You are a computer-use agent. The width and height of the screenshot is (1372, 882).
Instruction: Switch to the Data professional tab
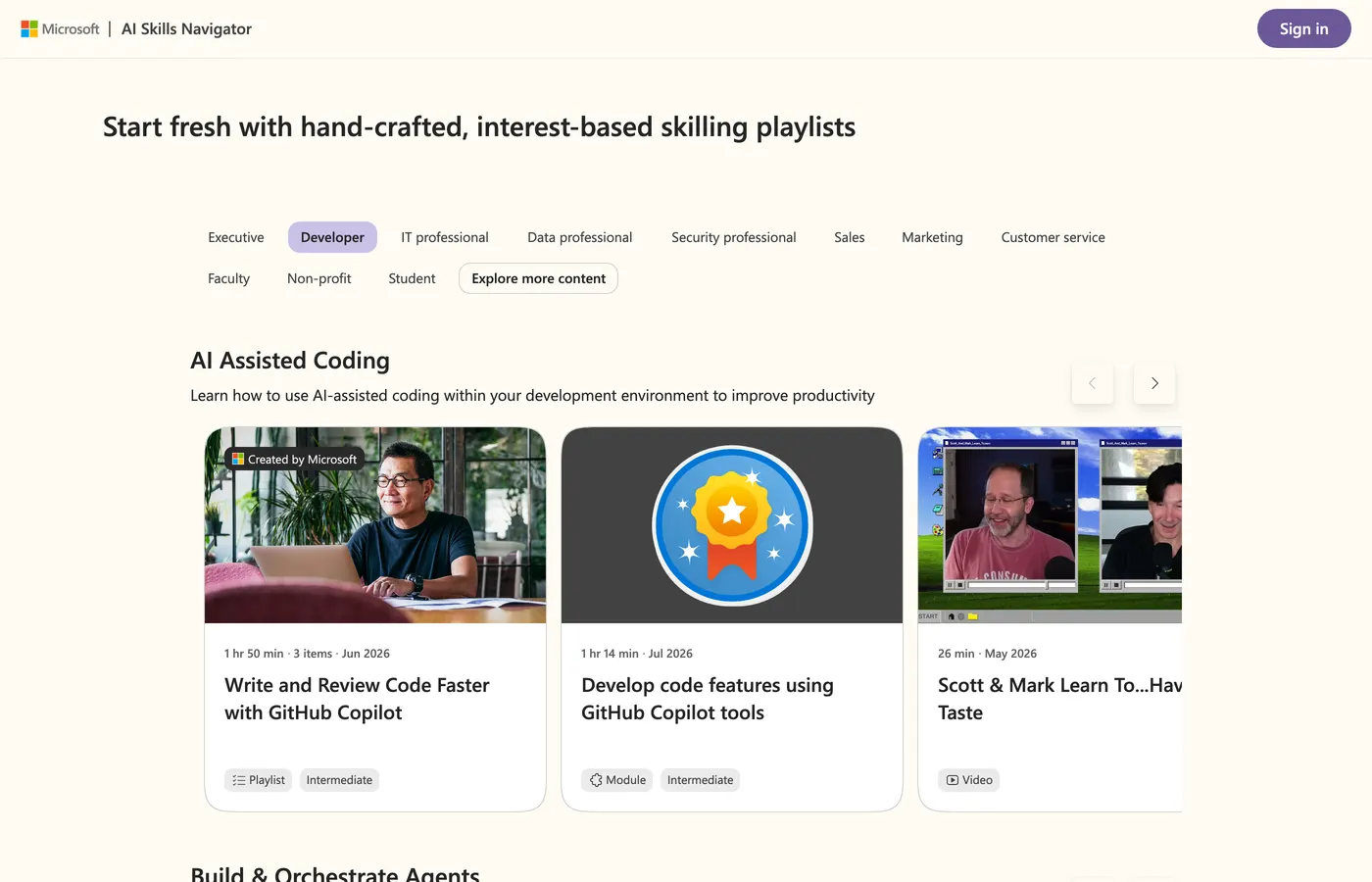point(580,237)
